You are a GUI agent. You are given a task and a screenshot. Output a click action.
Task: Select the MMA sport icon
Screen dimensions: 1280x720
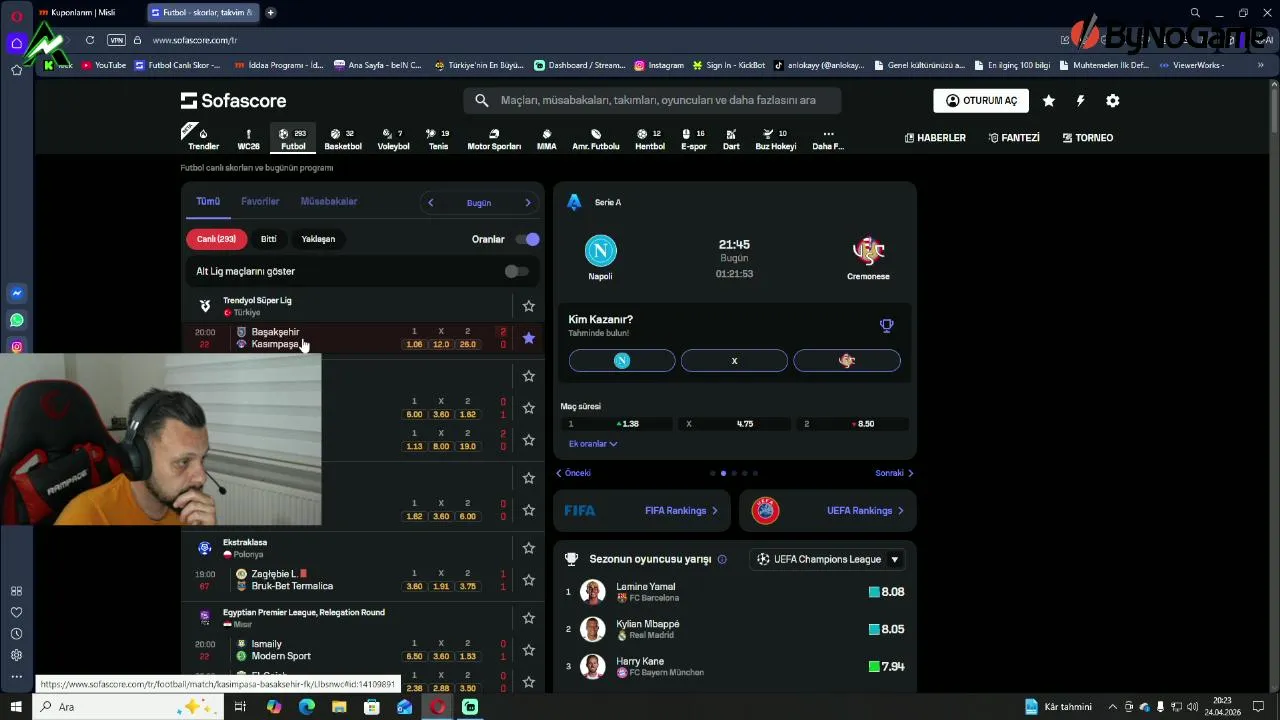click(546, 139)
